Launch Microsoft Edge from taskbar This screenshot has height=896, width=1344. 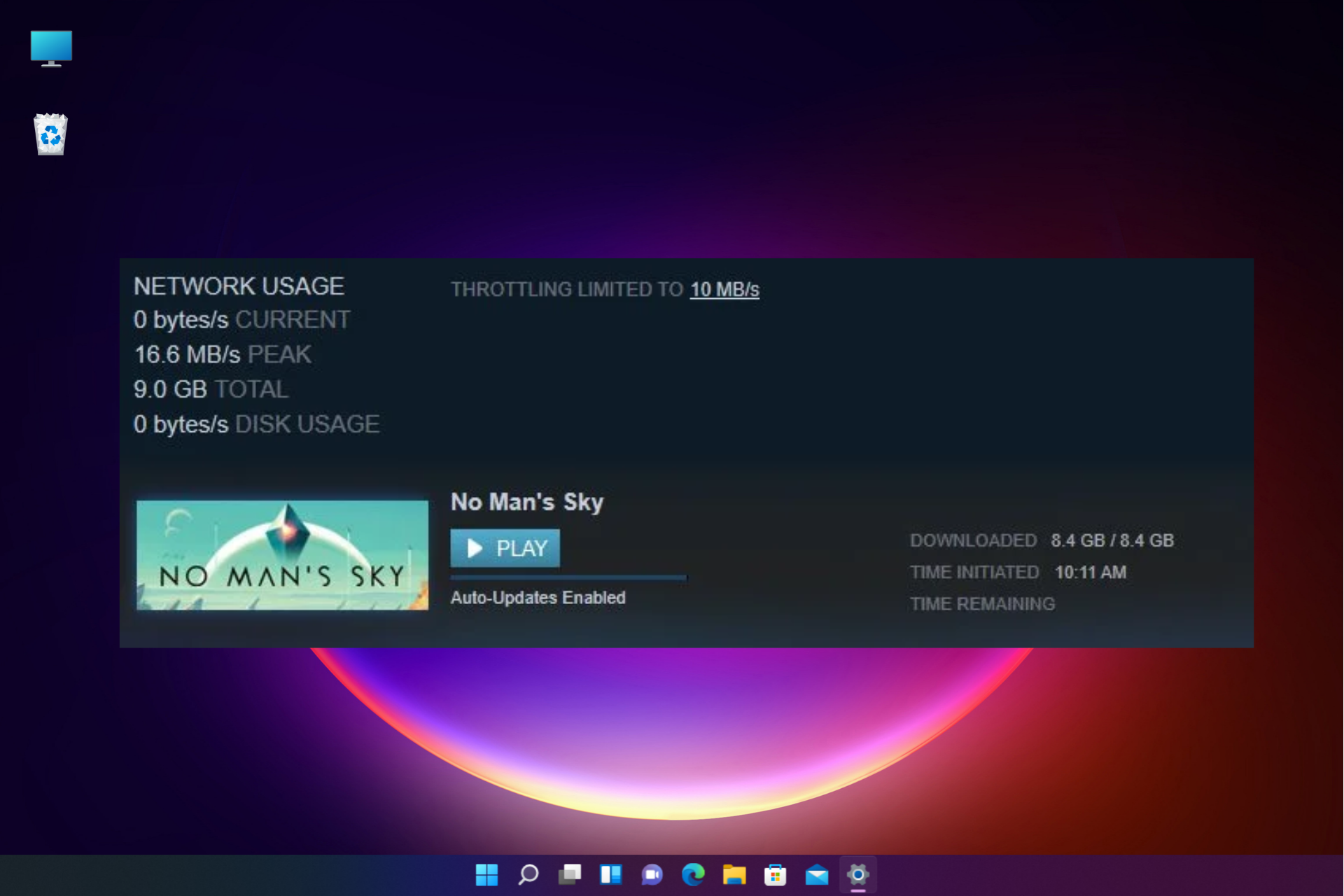coord(693,874)
